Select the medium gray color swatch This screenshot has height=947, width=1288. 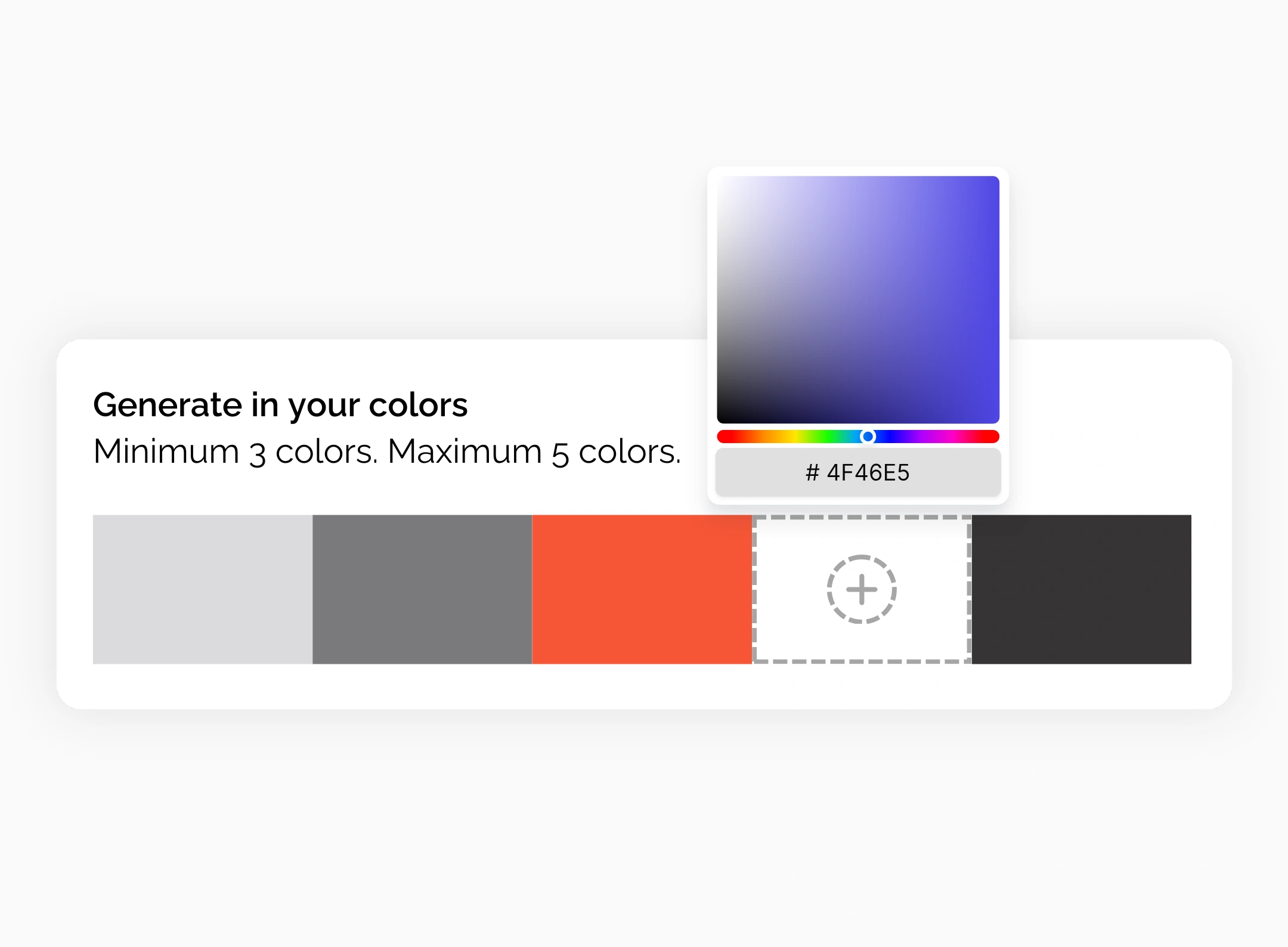[422, 589]
